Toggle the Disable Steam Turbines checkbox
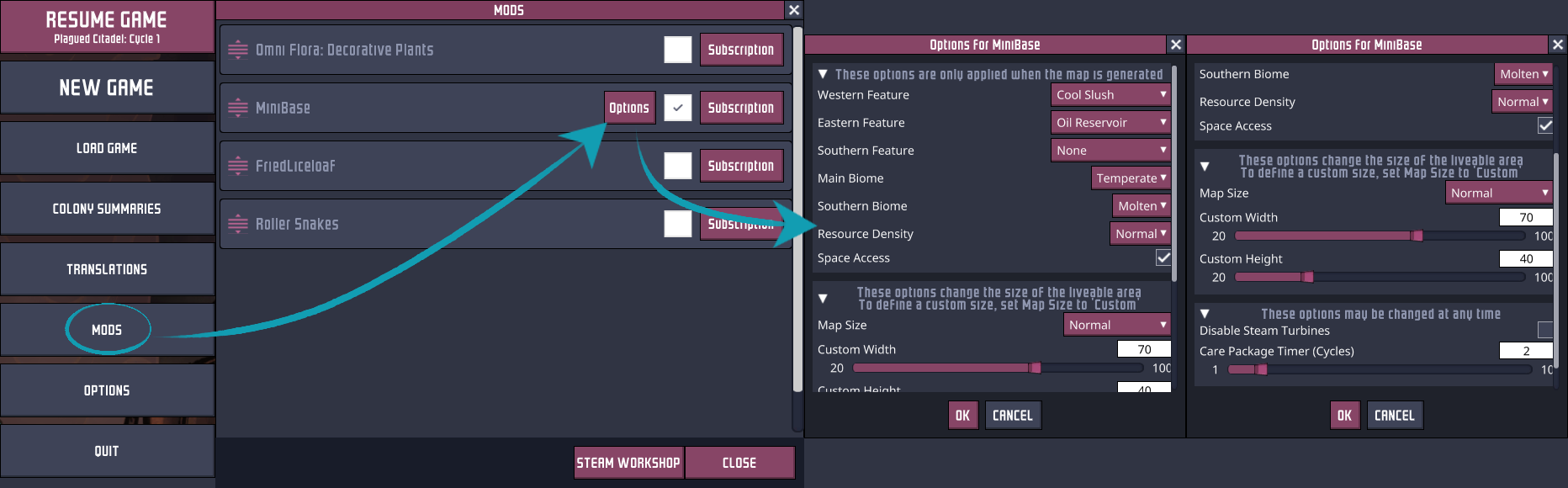Screen dimensions: 1568x488 tap(1544, 330)
